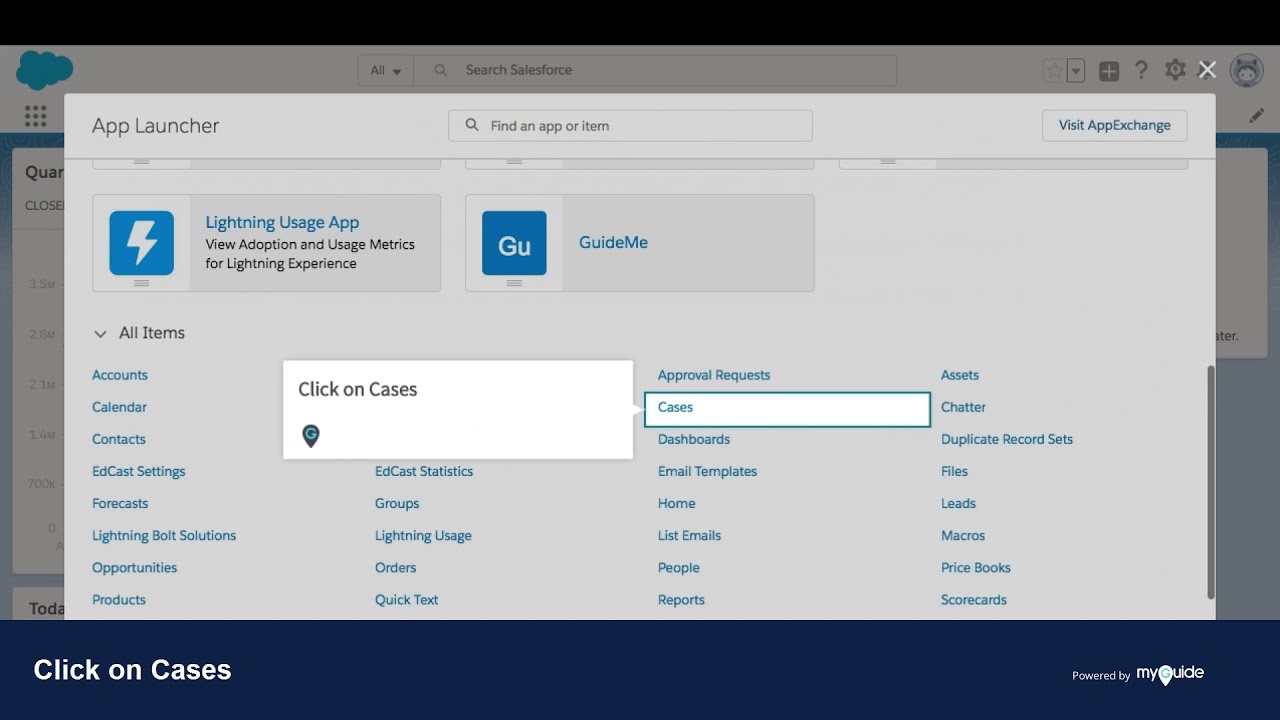The width and height of the screenshot is (1280, 720).
Task: Open the Assets item
Action: point(960,375)
